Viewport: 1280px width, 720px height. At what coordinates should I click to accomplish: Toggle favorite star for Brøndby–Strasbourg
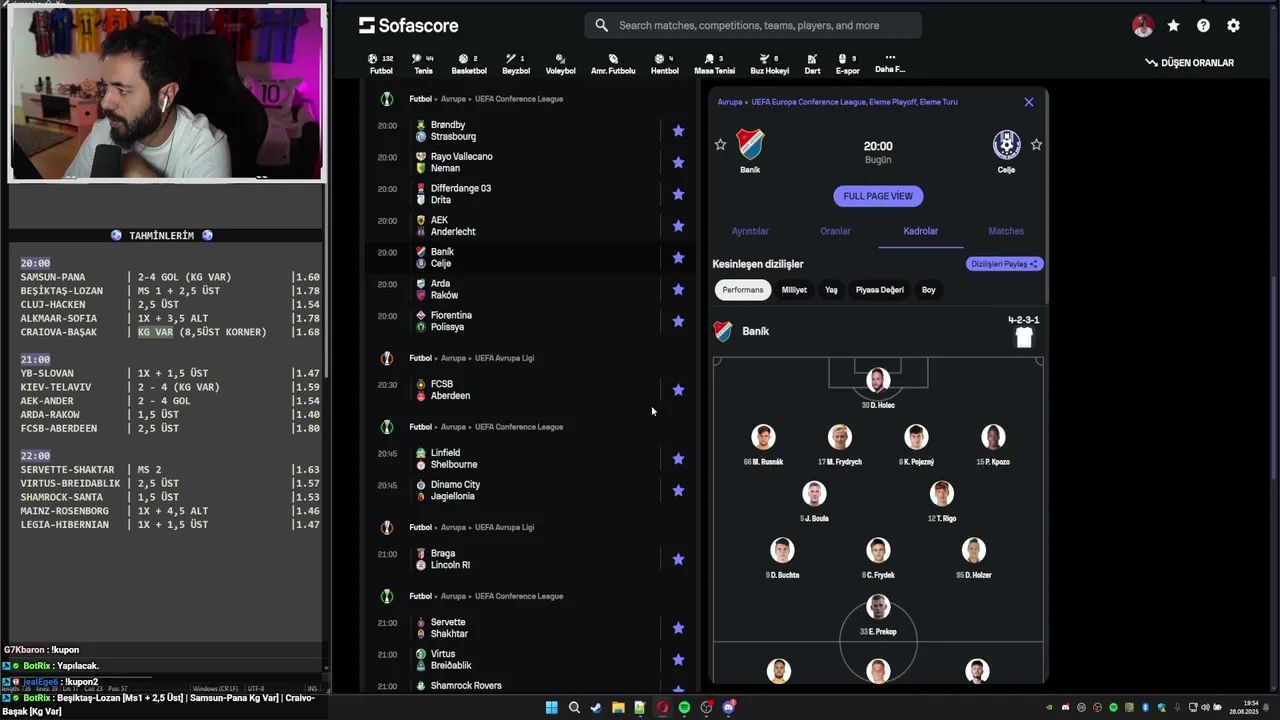pyautogui.click(x=678, y=131)
